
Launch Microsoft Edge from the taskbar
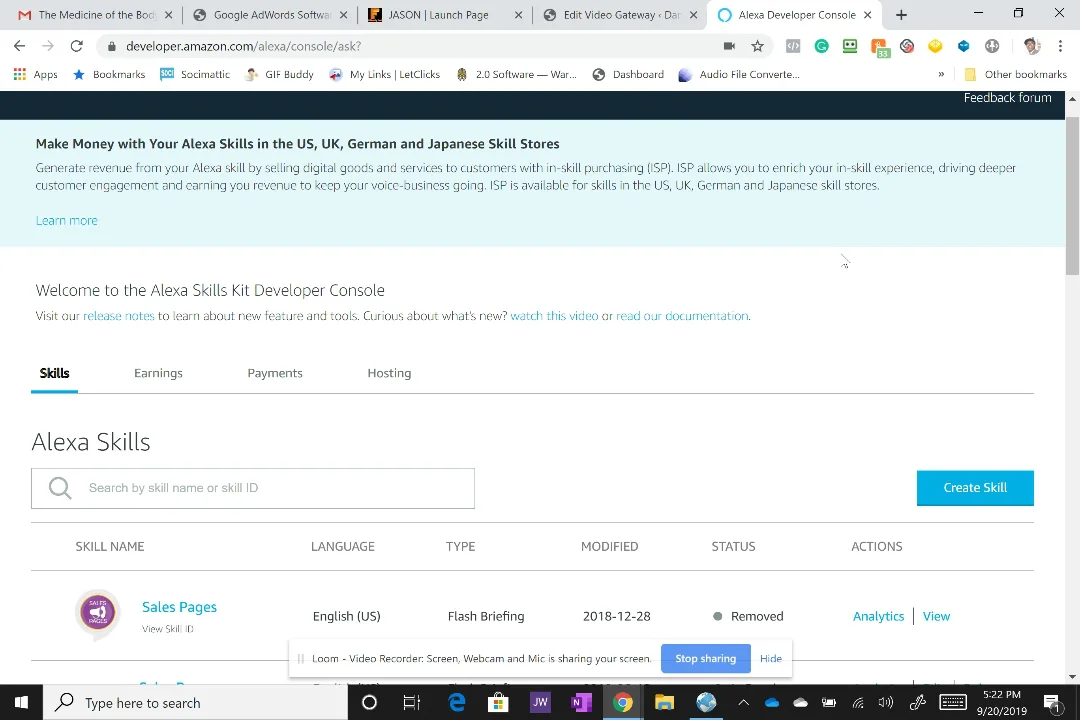[456, 703]
